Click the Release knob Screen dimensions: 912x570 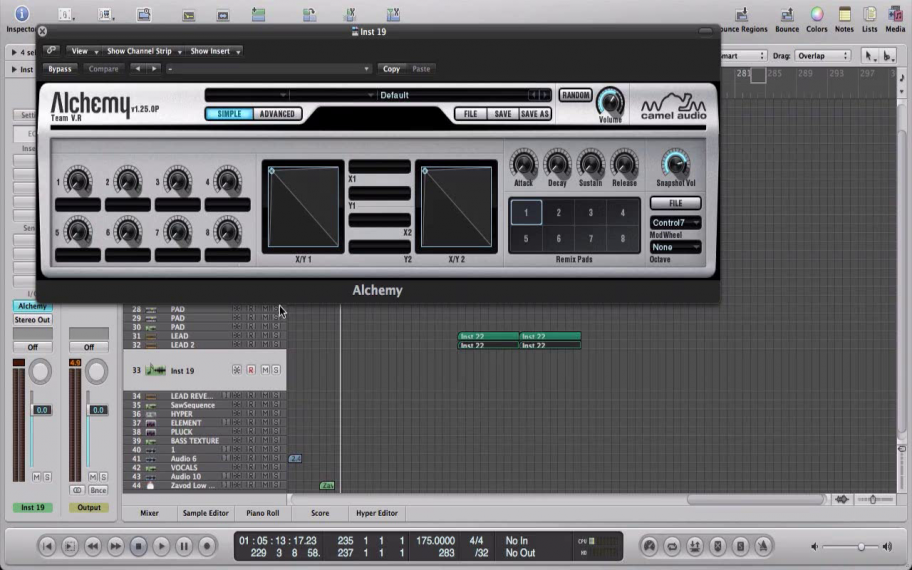click(624, 165)
